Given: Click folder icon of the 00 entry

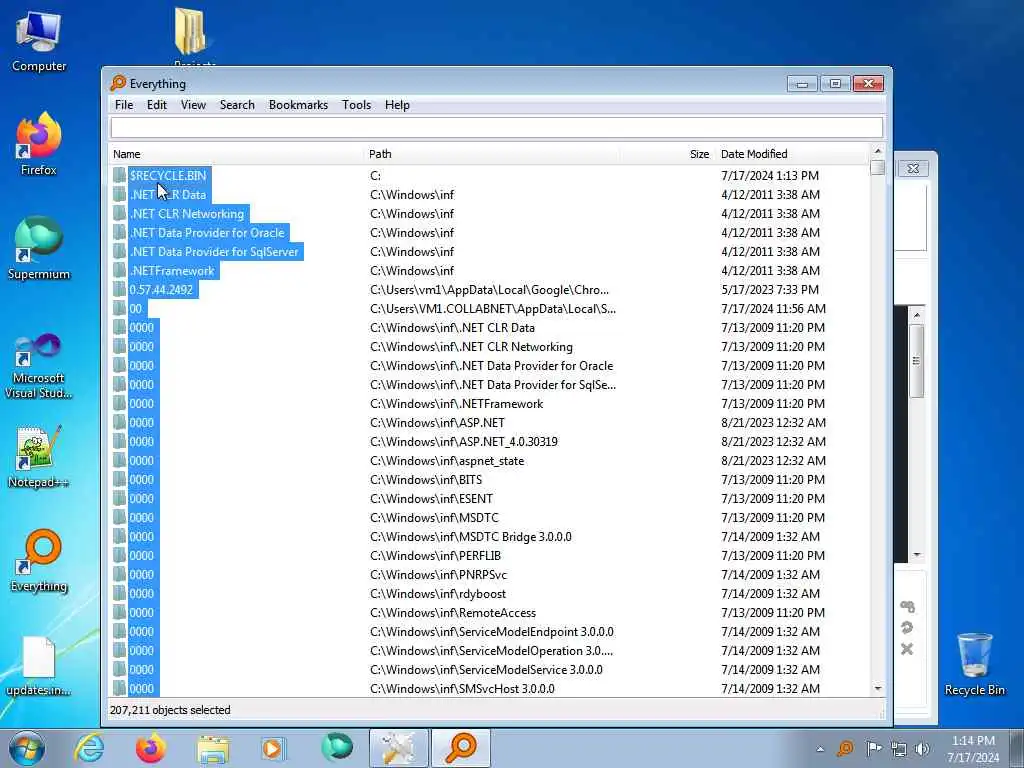Looking at the screenshot, I should tap(120, 308).
